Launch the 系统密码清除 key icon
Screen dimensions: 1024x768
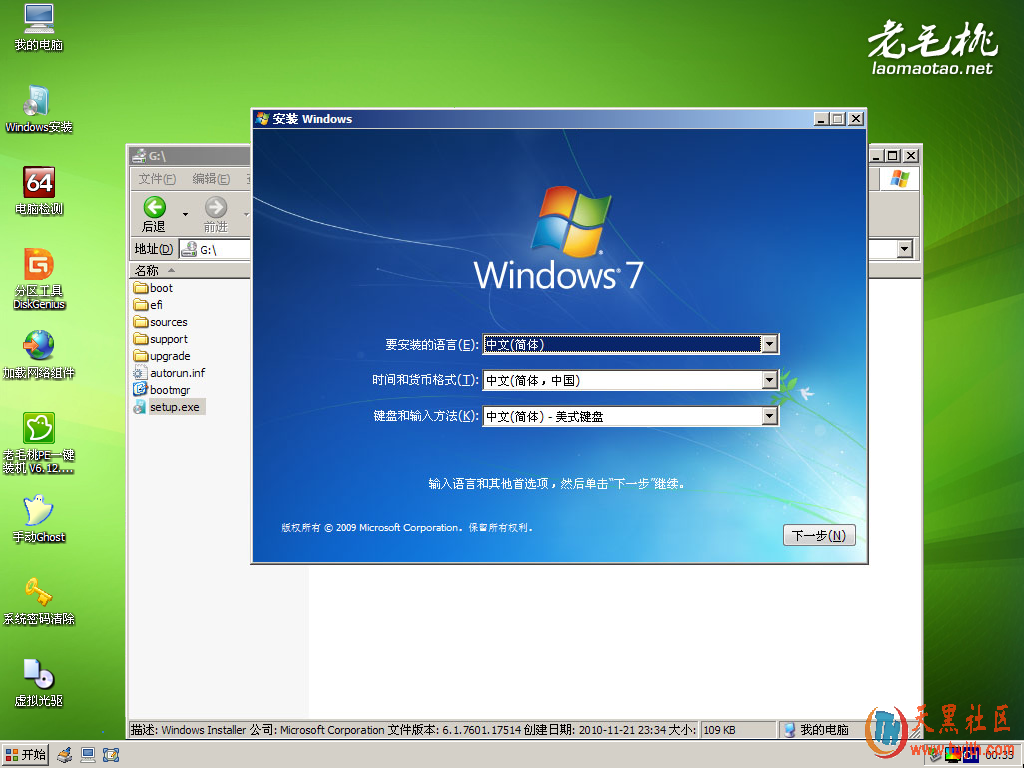39,593
